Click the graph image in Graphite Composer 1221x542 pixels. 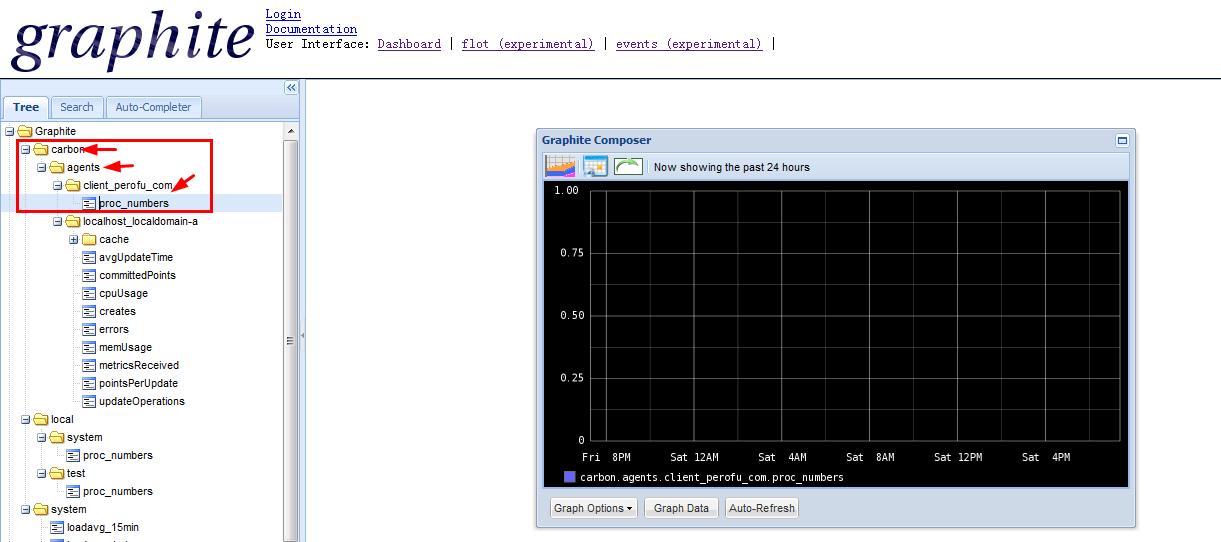pos(835,334)
